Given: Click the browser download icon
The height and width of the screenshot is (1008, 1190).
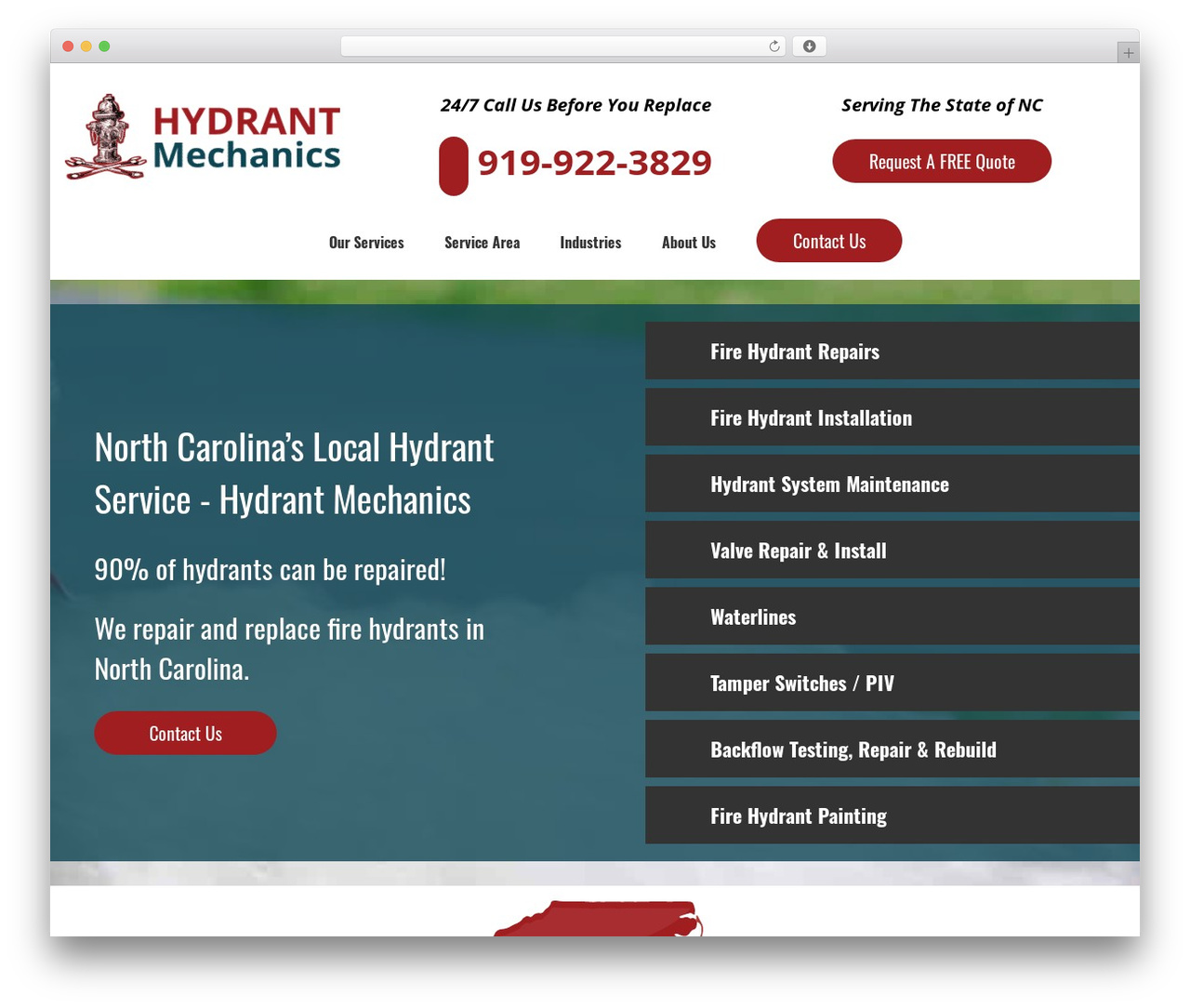Looking at the screenshot, I should click(x=809, y=46).
